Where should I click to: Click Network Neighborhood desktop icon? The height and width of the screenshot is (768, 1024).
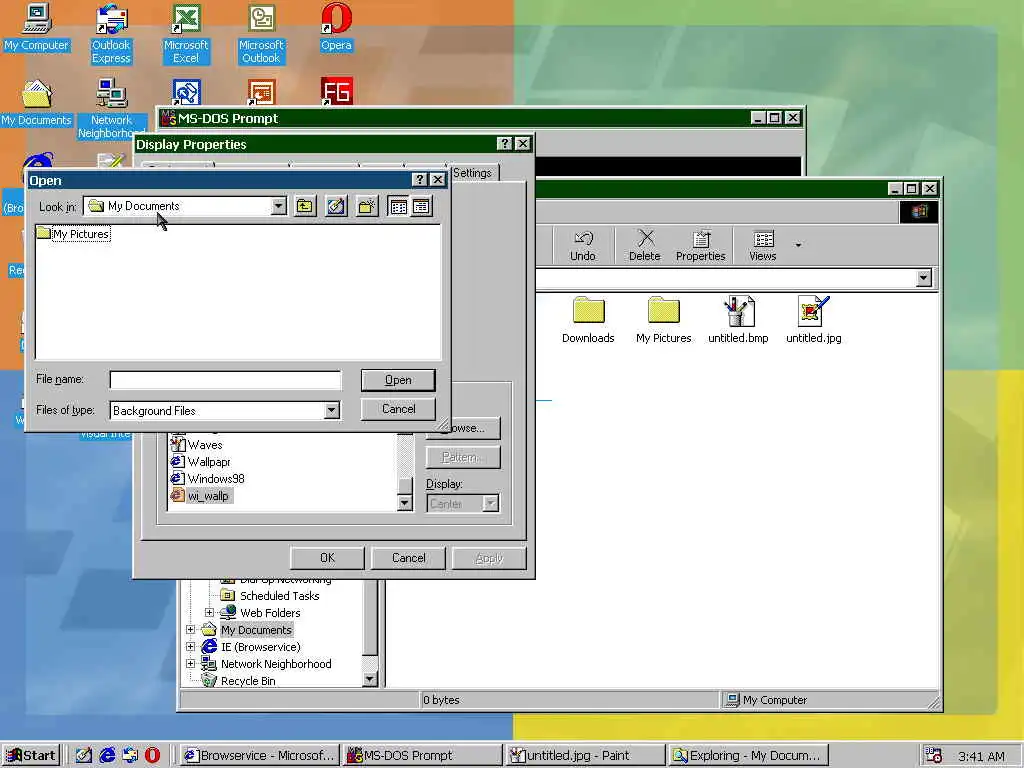pyautogui.click(x=111, y=109)
